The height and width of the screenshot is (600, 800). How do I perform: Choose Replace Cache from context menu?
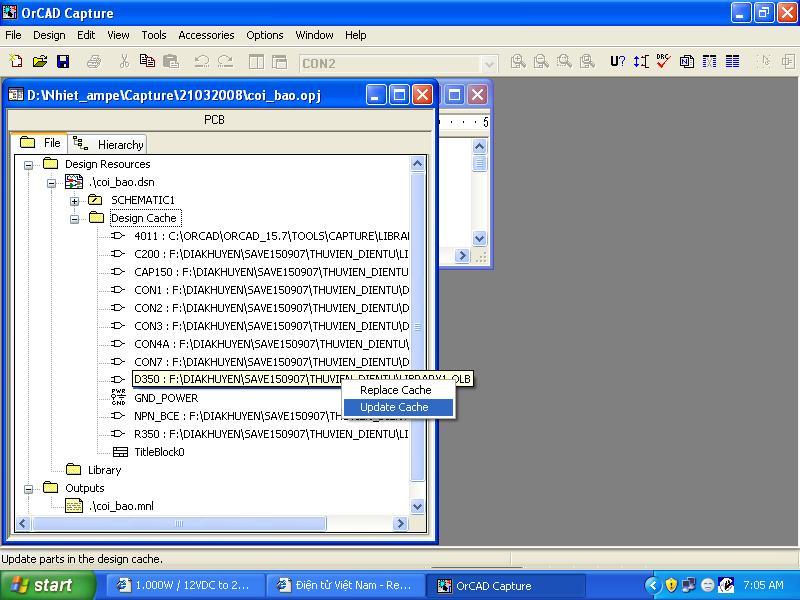[x=398, y=390]
